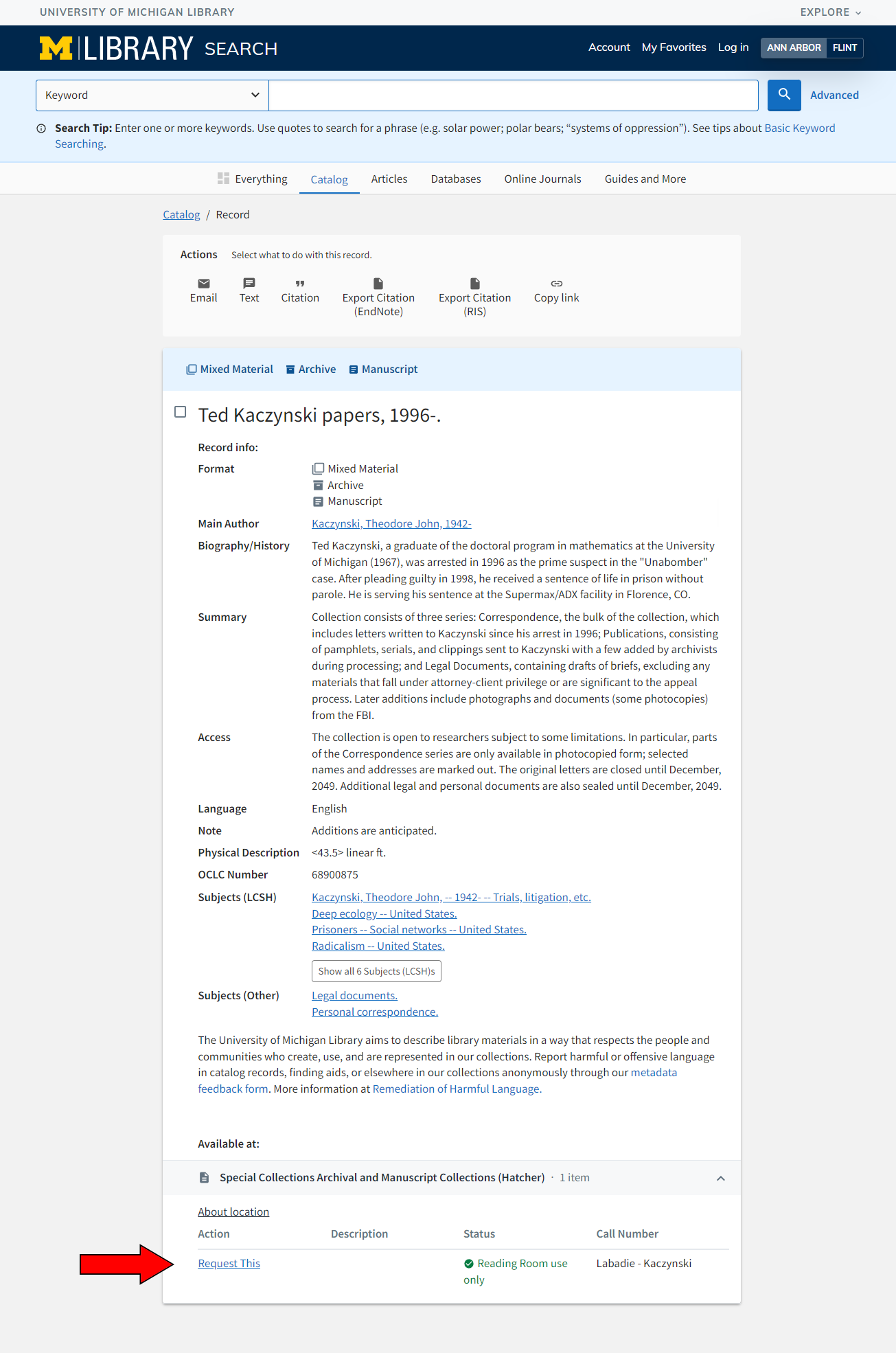Open the About location link
The width and height of the screenshot is (896, 1353).
tap(233, 1212)
